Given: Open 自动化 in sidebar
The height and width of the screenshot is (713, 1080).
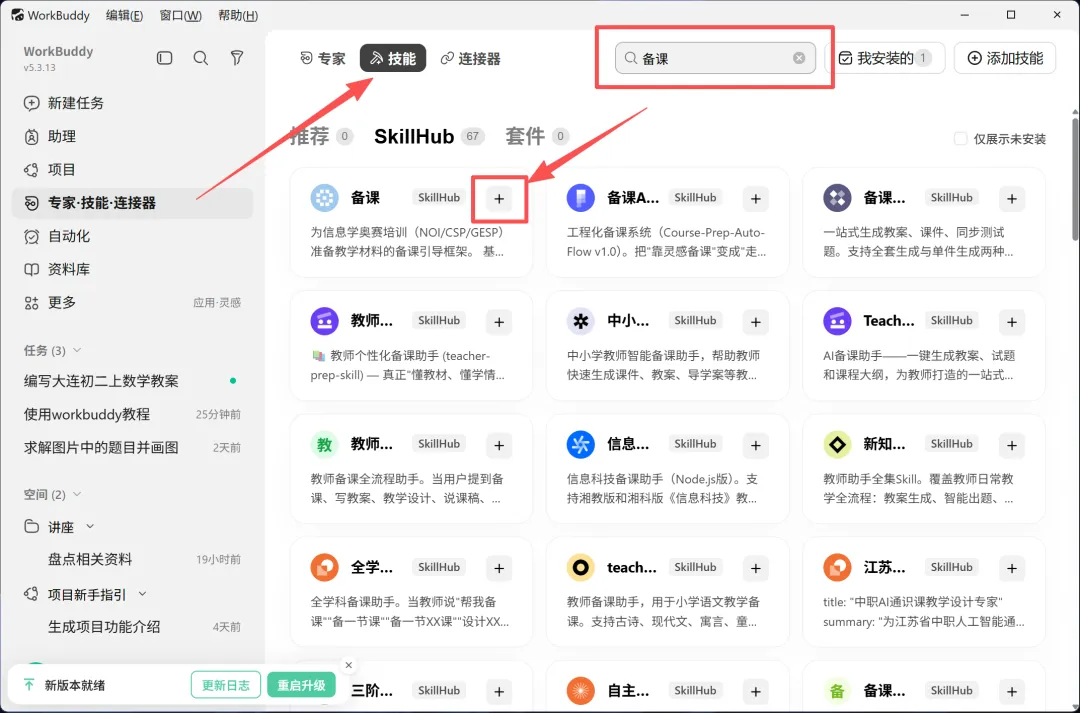Looking at the screenshot, I should pyautogui.click(x=132, y=236).
